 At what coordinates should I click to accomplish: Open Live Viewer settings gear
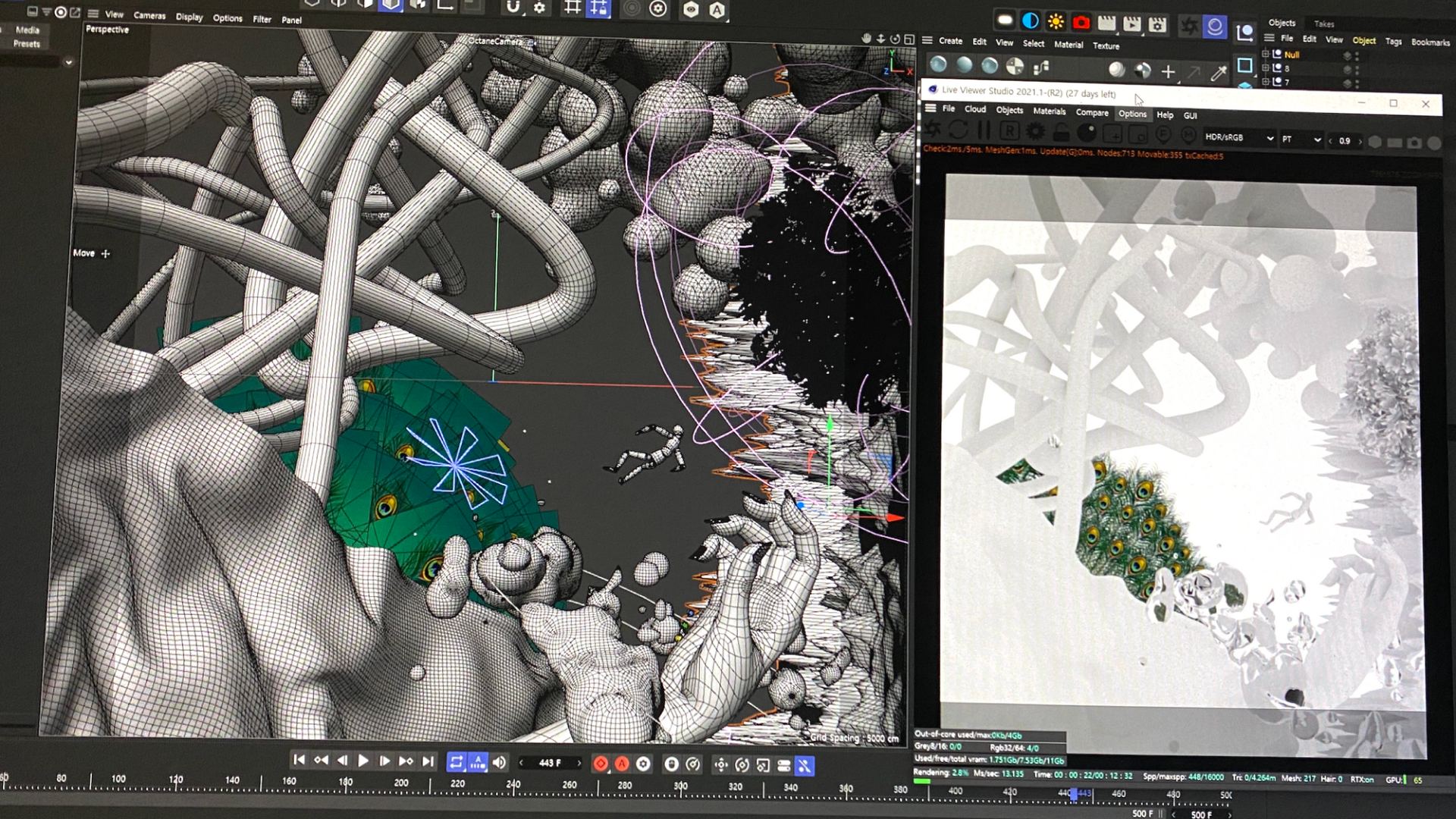point(1035,132)
